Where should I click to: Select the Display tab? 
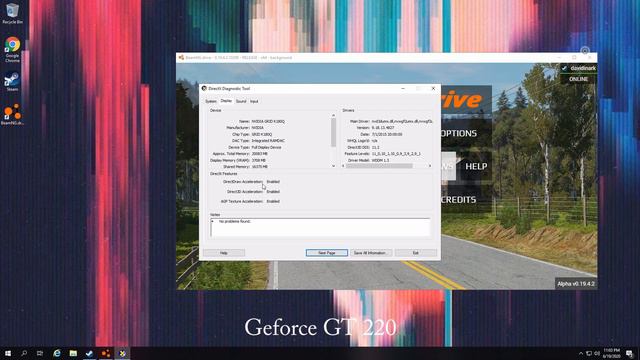pyautogui.click(x=226, y=101)
